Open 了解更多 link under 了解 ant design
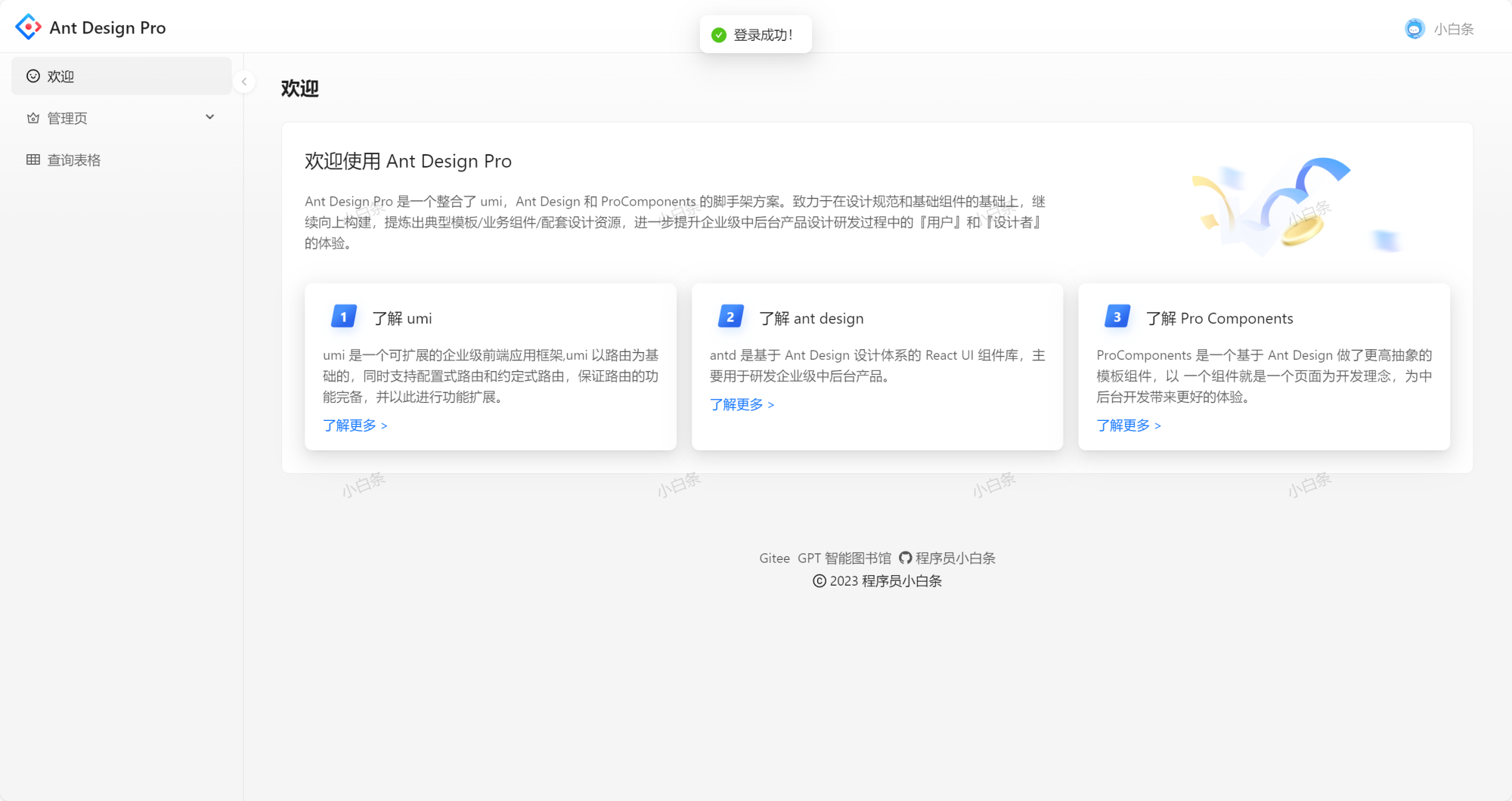1512x801 pixels. (742, 404)
